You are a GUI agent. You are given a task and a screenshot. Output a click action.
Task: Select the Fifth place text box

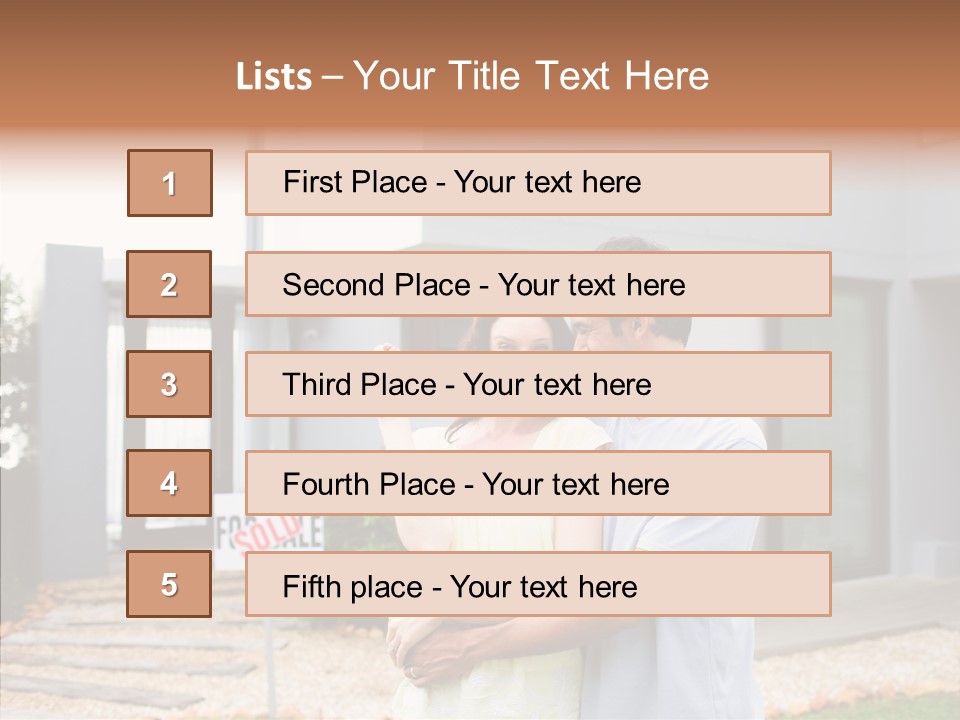(538, 584)
